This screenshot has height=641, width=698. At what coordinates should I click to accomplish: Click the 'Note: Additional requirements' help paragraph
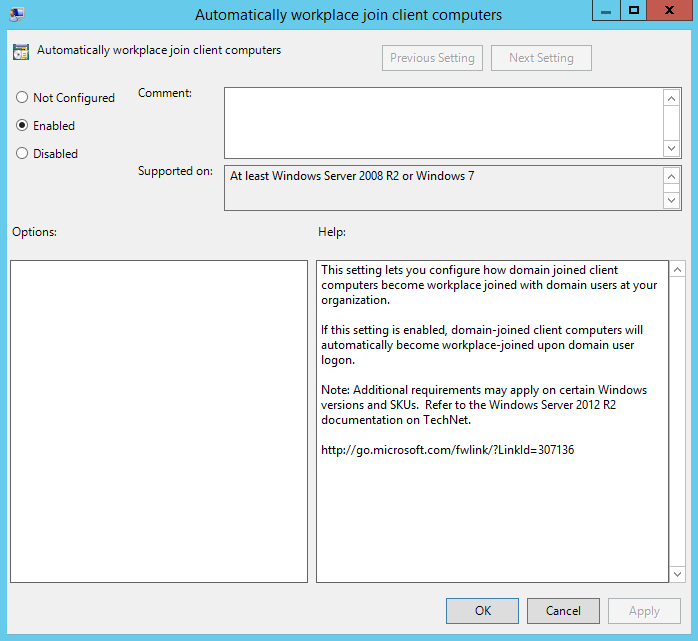(x=484, y=405)
